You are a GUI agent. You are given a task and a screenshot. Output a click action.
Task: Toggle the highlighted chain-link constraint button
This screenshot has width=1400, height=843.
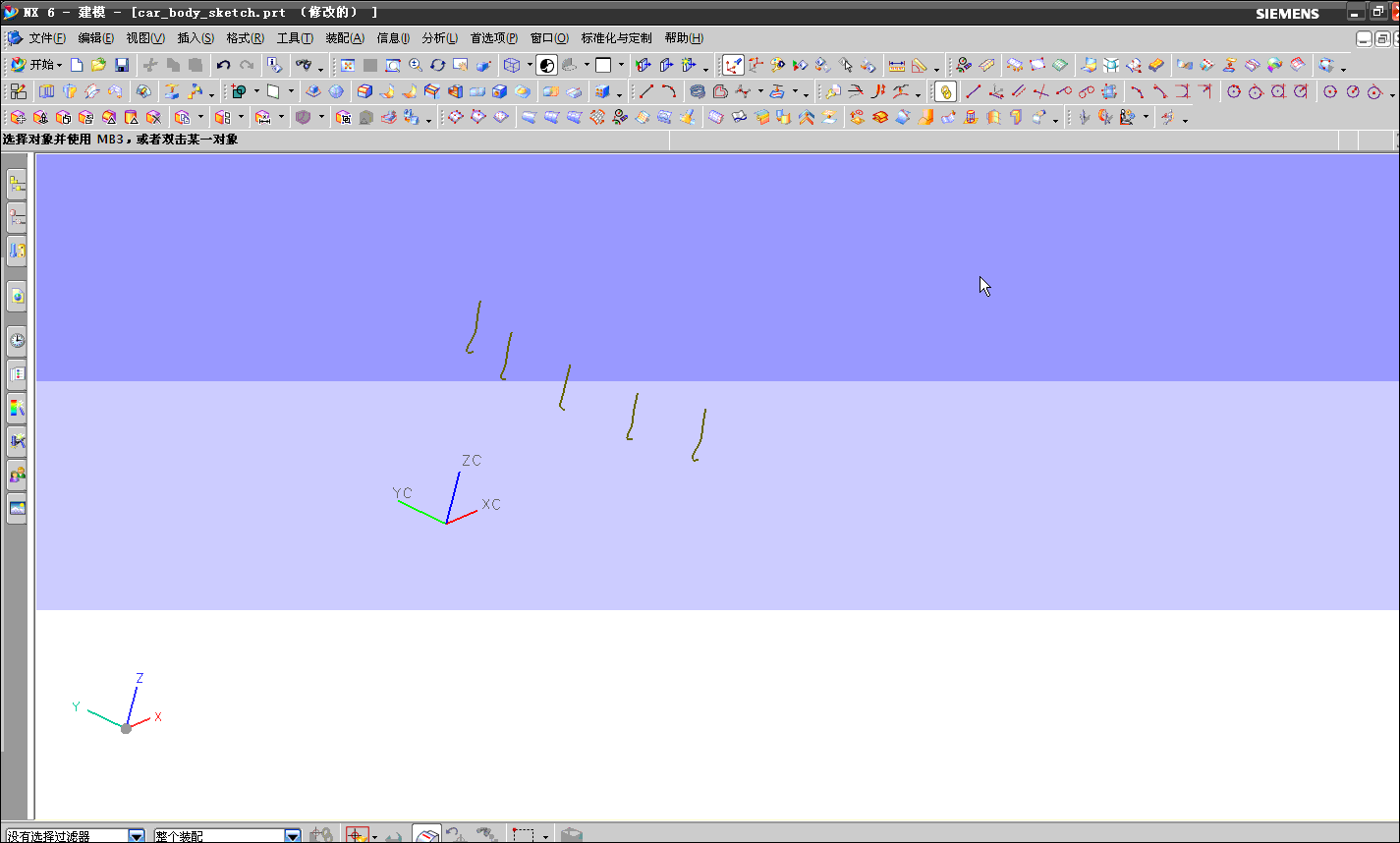click(945, 91)
